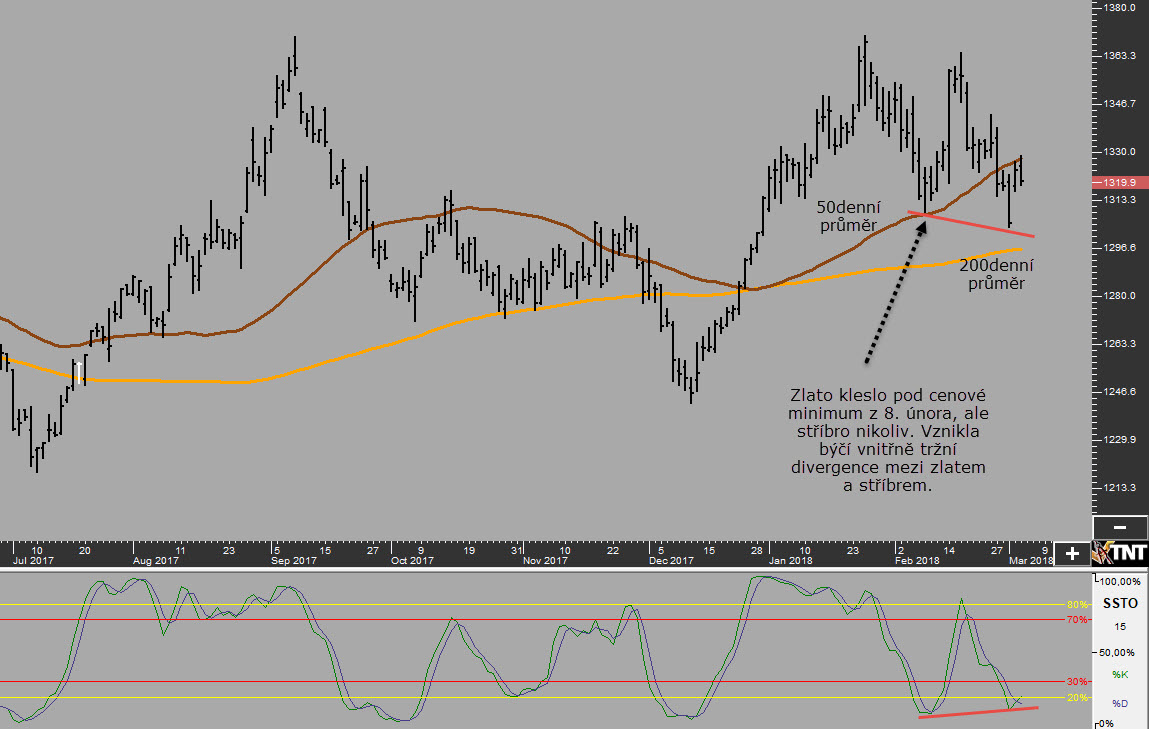Click the 1363.3 price axis label
The width and height of the screenshot is (1149, 729).
pos(1119,56)
